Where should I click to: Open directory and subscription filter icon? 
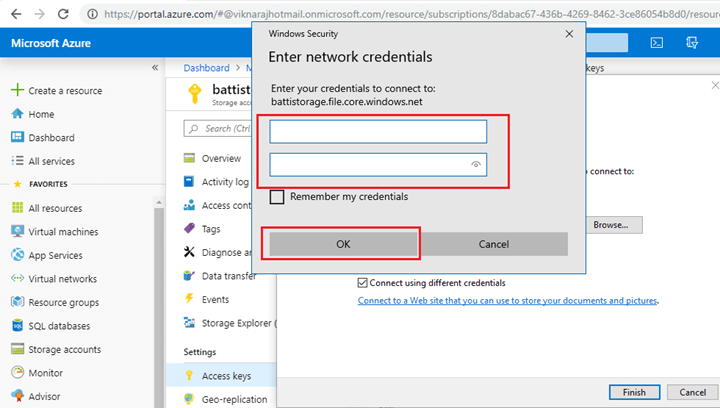[692, 43]
